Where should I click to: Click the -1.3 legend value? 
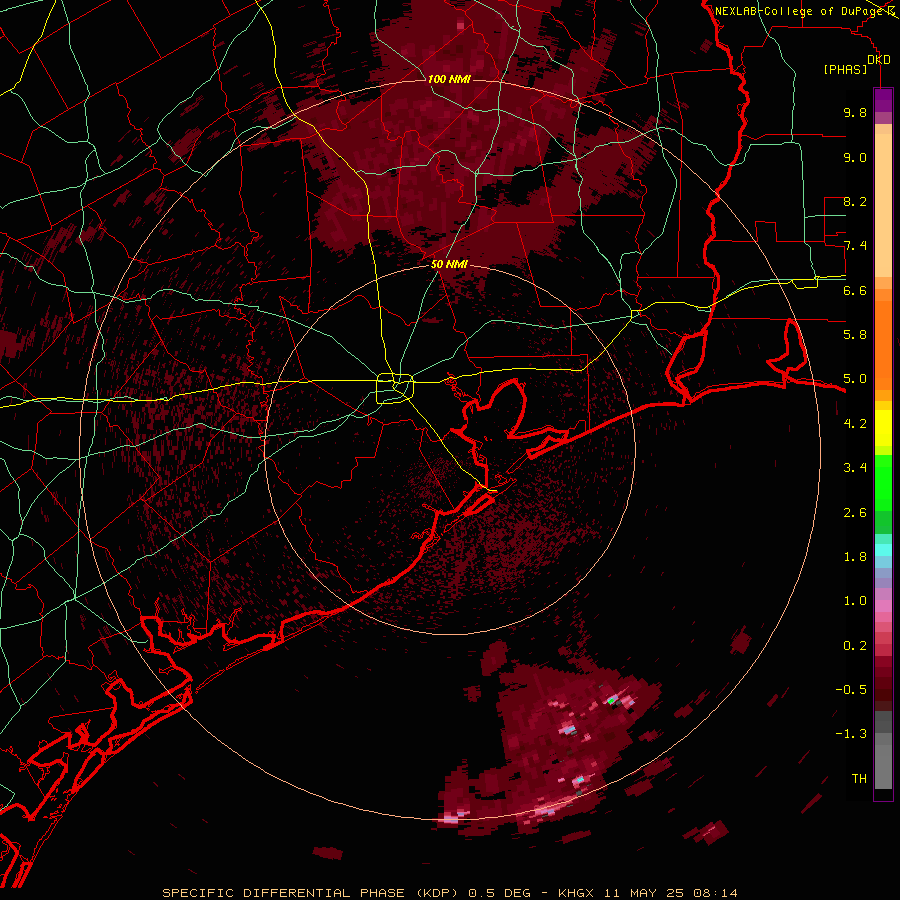(851, 734)
